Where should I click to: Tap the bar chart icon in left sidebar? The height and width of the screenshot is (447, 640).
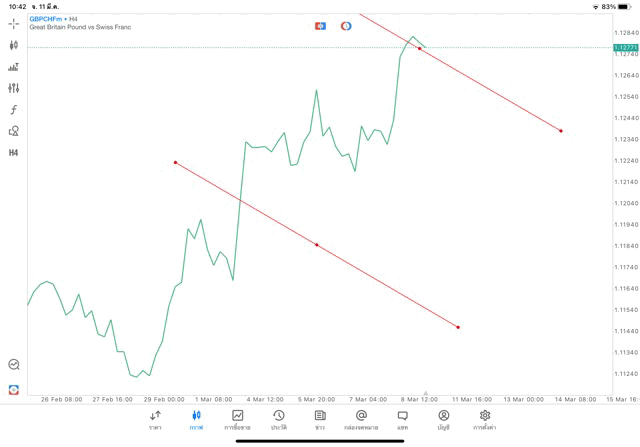coord(13,67)
